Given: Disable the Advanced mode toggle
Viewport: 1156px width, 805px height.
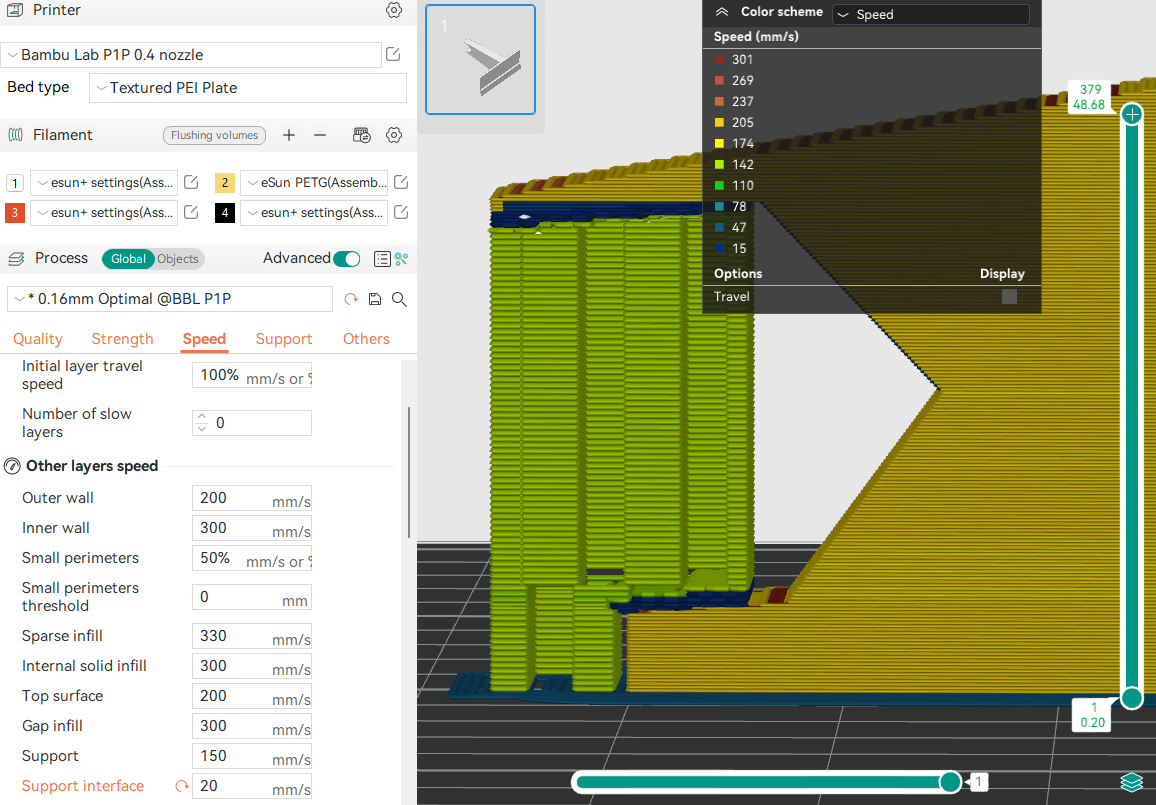Looking at the screenshot, I should click(345, 257).
